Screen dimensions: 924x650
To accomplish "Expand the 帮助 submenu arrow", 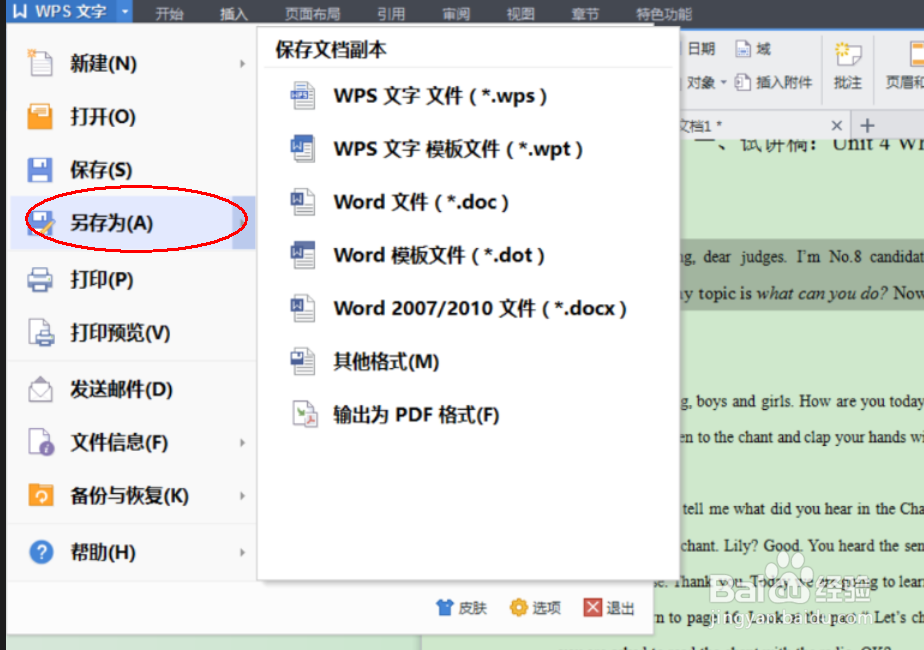I will click(243, 551).
